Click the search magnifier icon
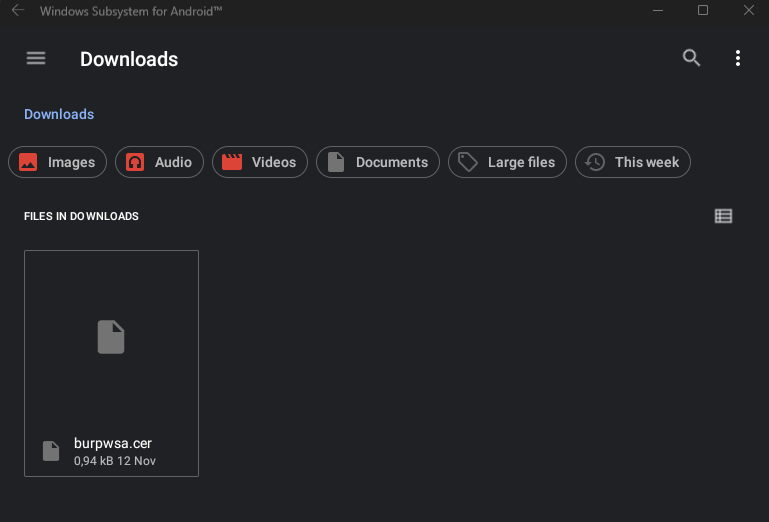 tap(691, 58)
